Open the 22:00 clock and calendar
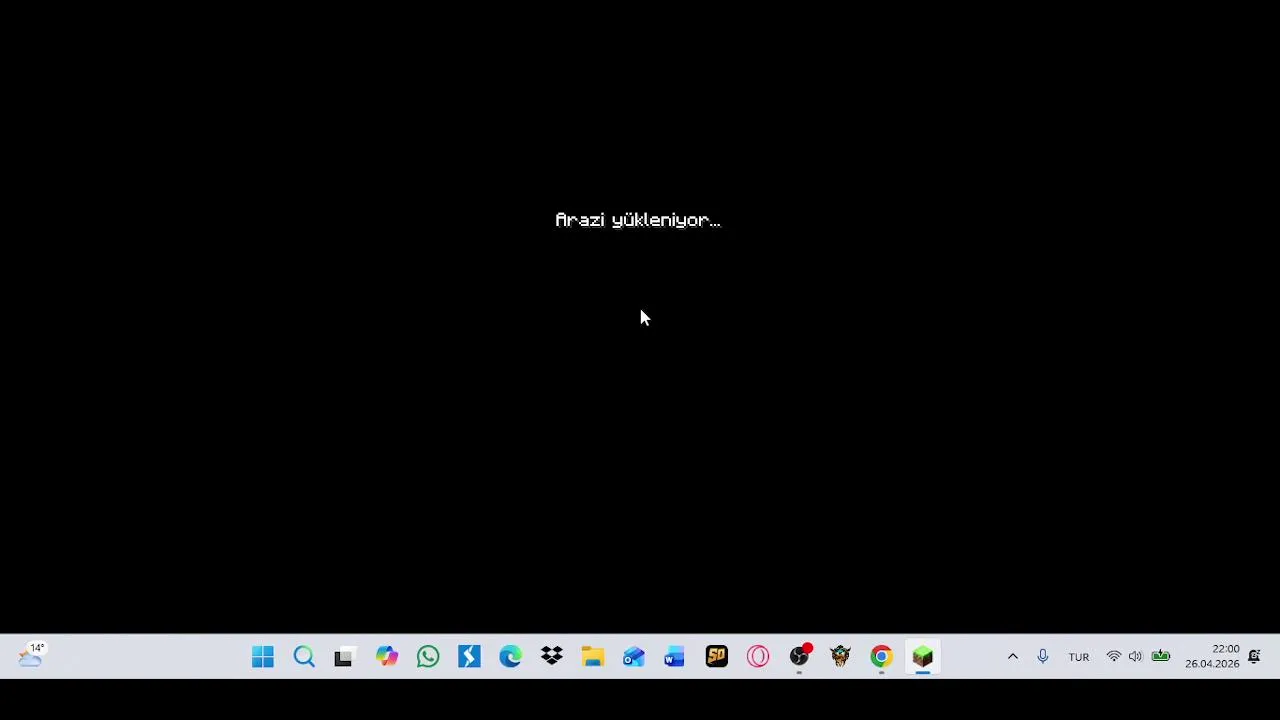 point(1212,657)
